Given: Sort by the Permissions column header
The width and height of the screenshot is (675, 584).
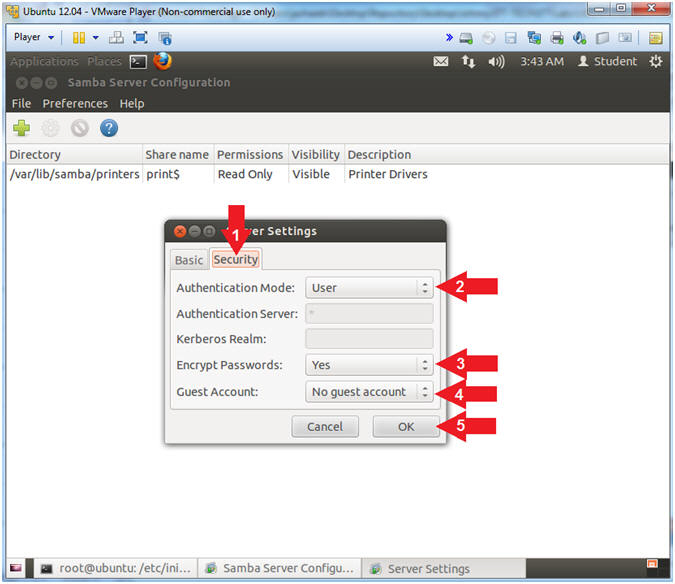Looking at the screenshot, I should point(250,154).
